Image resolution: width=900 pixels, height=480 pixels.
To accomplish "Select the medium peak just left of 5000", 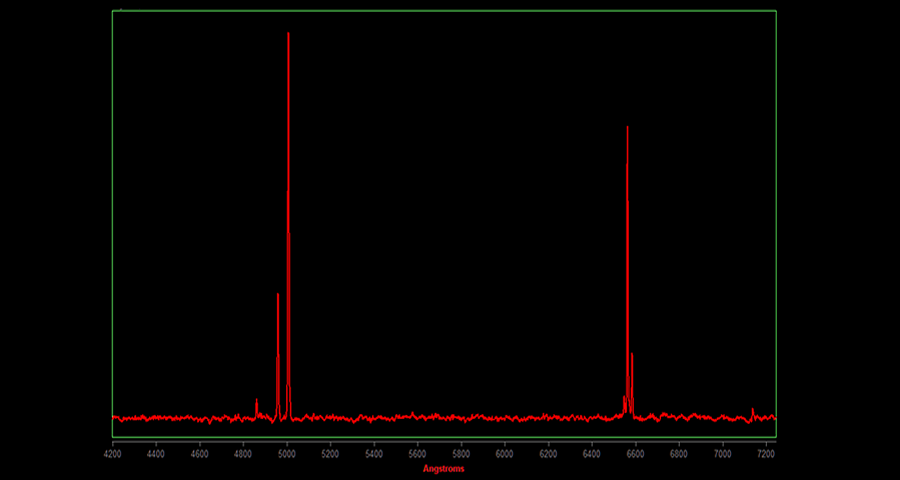I will (x=278, y=296).
